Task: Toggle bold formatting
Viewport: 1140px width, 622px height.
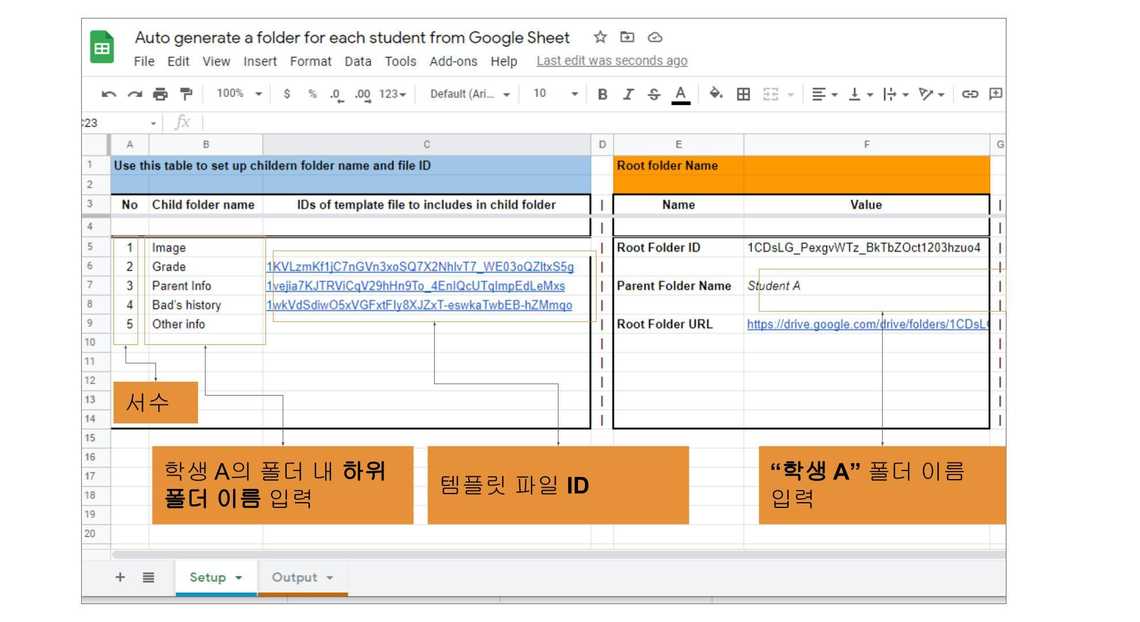Action: point(602,94)
